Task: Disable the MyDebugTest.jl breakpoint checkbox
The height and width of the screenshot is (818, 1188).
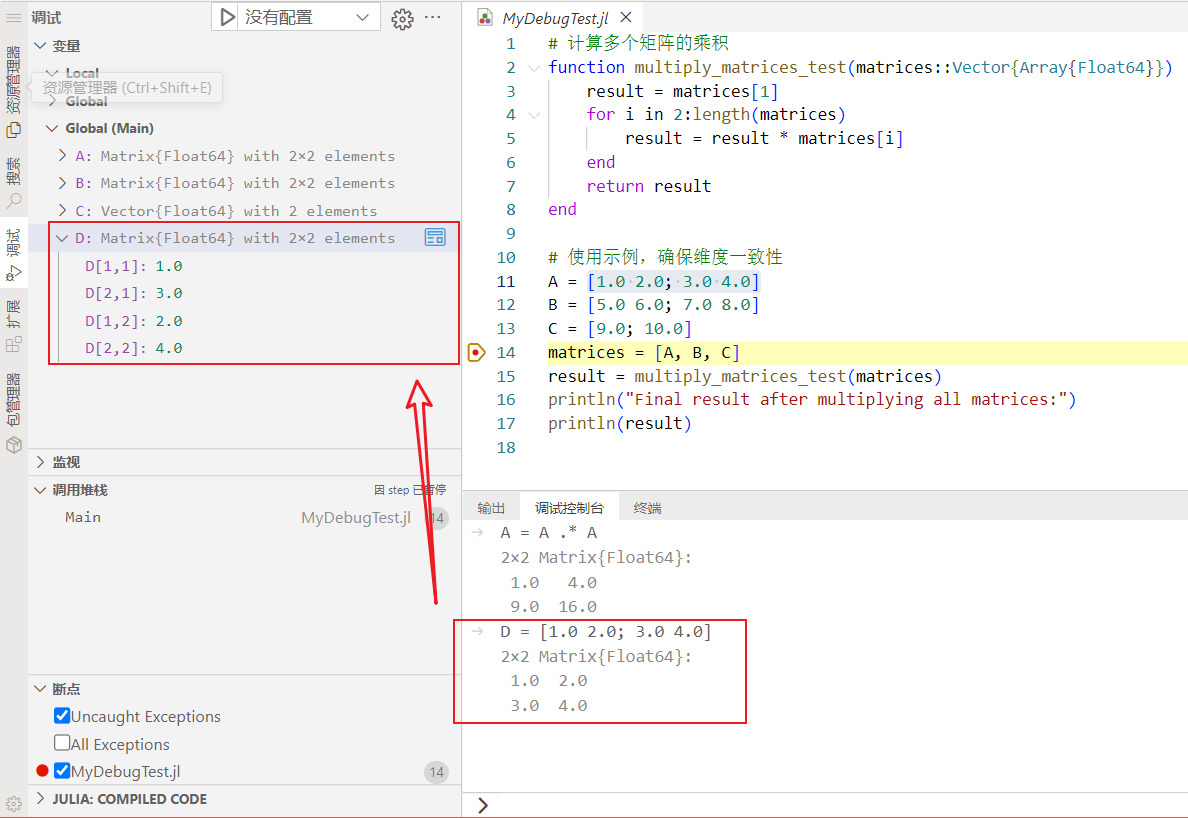Action: point(62,770)
